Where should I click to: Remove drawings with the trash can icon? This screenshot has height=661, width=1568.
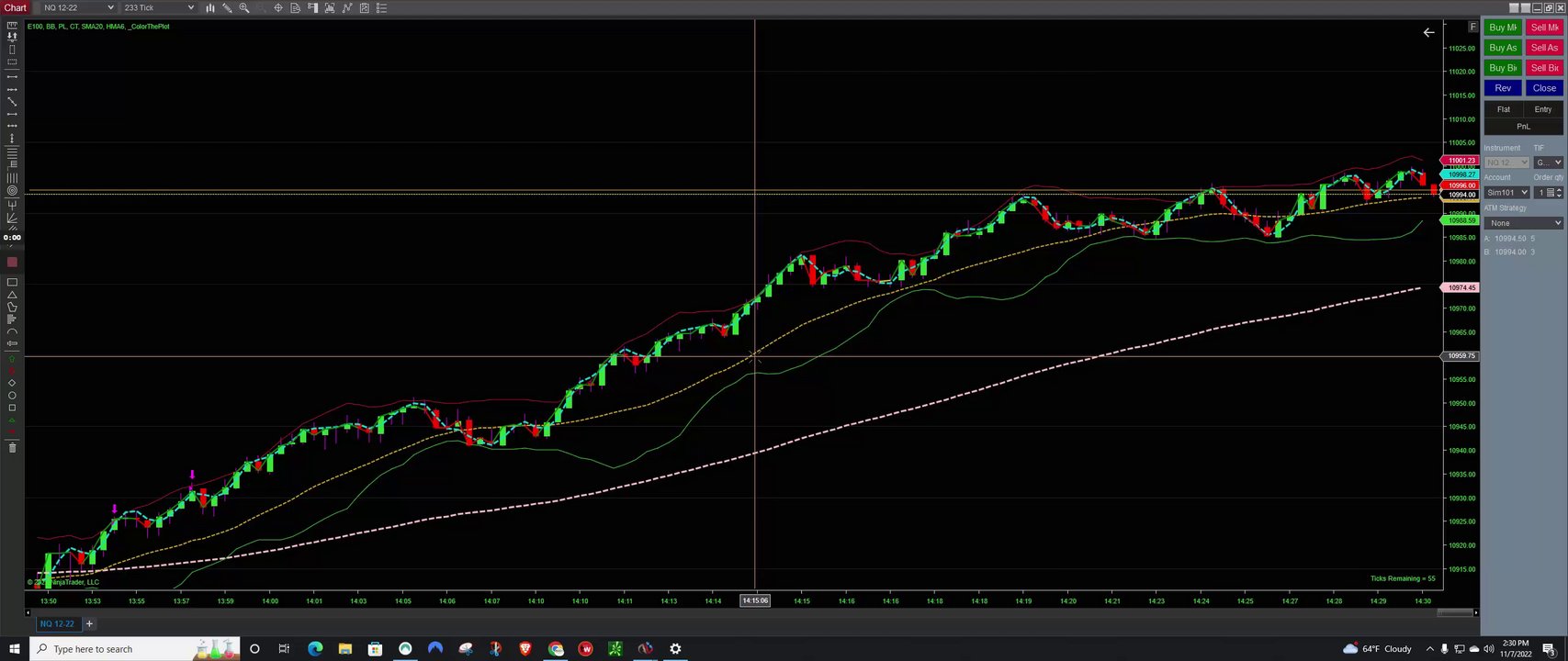(12, 447)
